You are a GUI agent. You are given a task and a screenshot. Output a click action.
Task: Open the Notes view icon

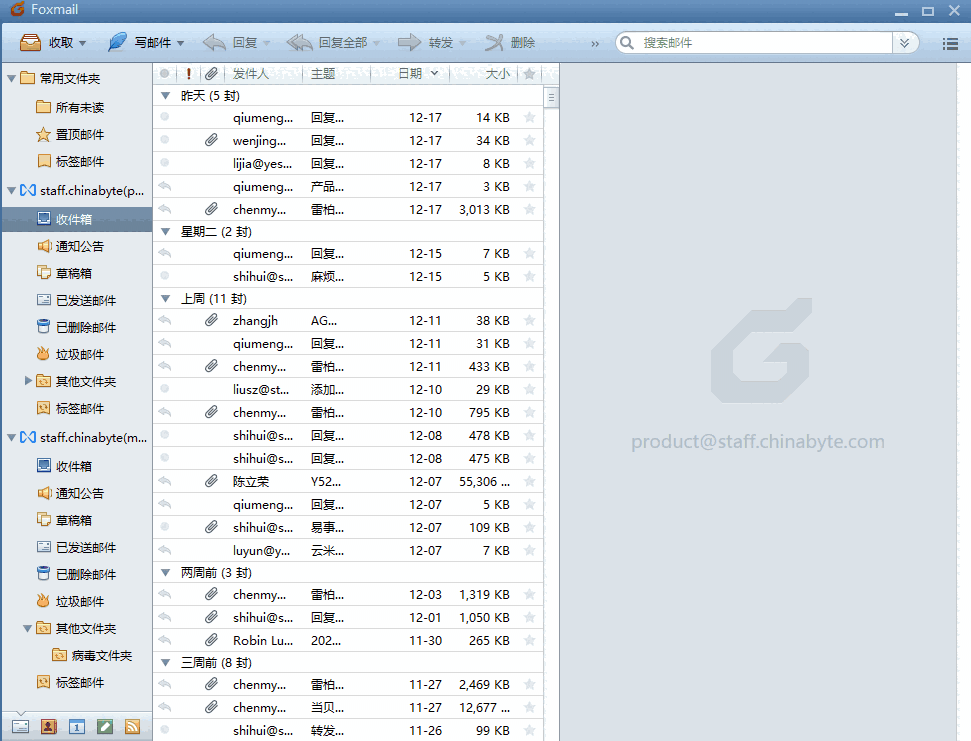(x=104, y=727)
